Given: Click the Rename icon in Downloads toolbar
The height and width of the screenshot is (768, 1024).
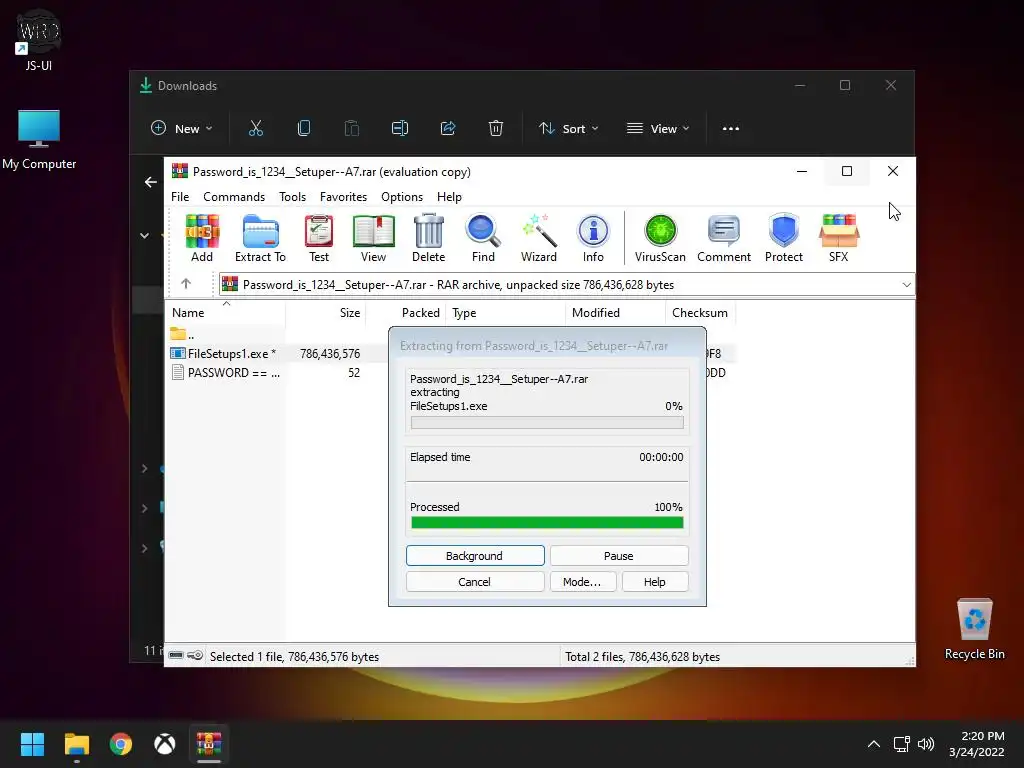Looking at the screenshot, I should pos(400,128).
